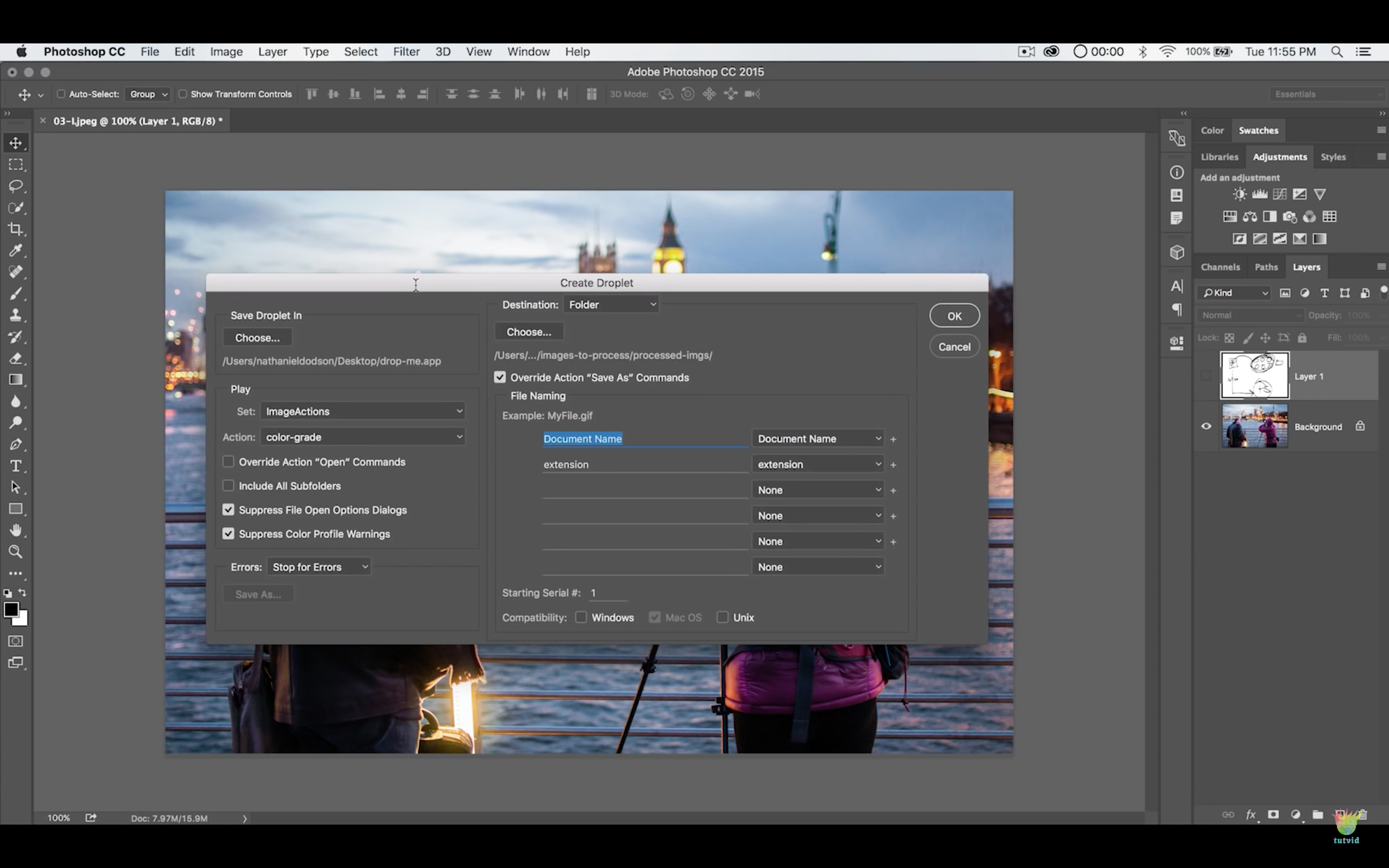Select the Crop tool

coord(15,229)
